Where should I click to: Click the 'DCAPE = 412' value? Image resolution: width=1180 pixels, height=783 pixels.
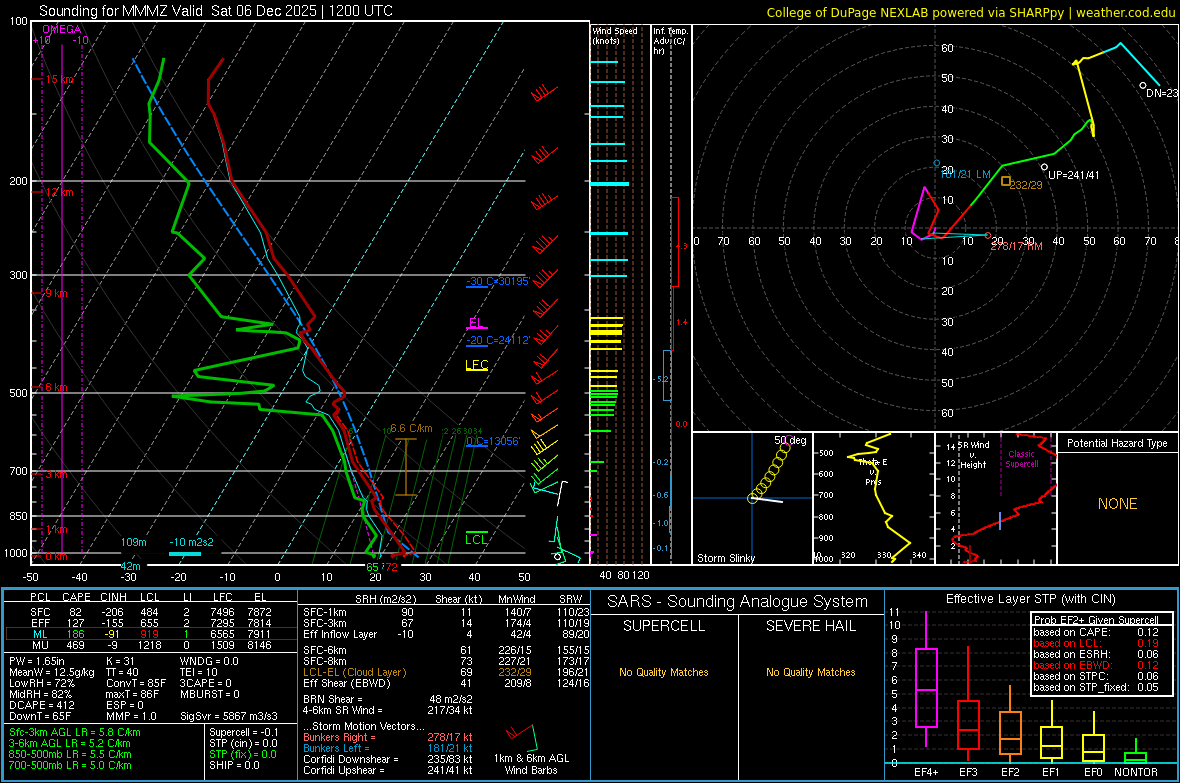(41, 705)
